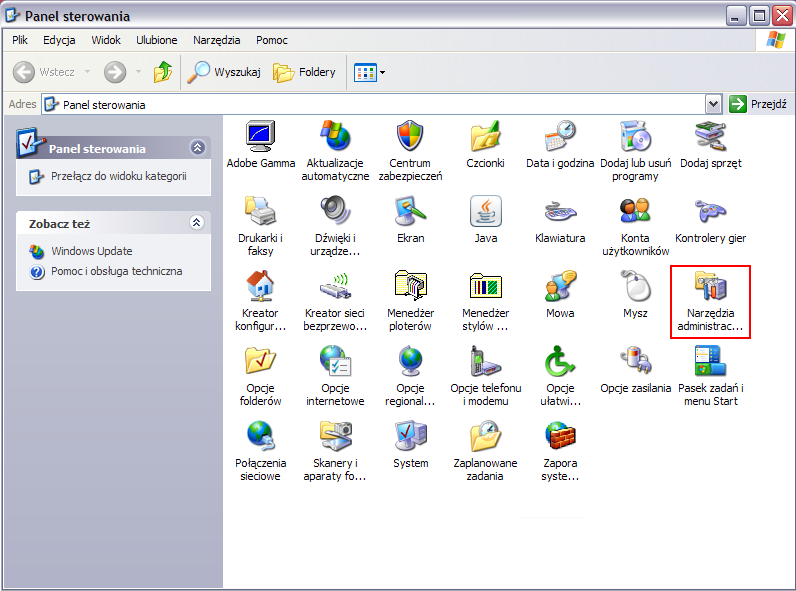This screenshot has width=796, height=591.
Task: Open Konta użytkowników icon
Action: click(635, 211)
